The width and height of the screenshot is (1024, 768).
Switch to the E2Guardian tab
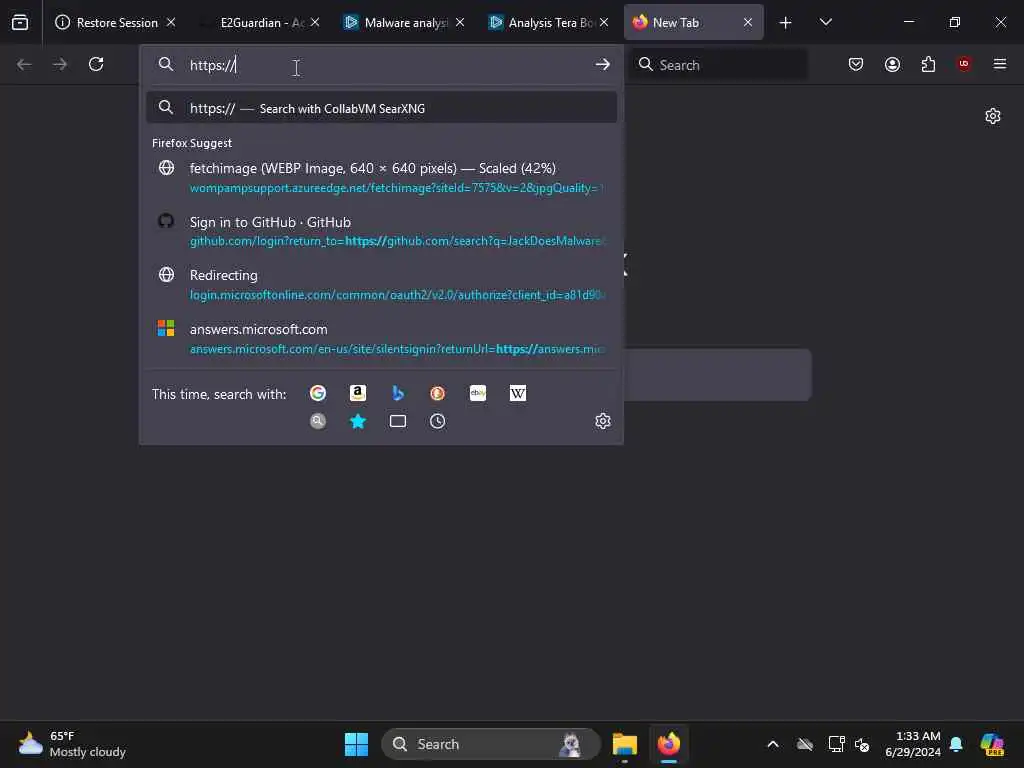point(261,22)
